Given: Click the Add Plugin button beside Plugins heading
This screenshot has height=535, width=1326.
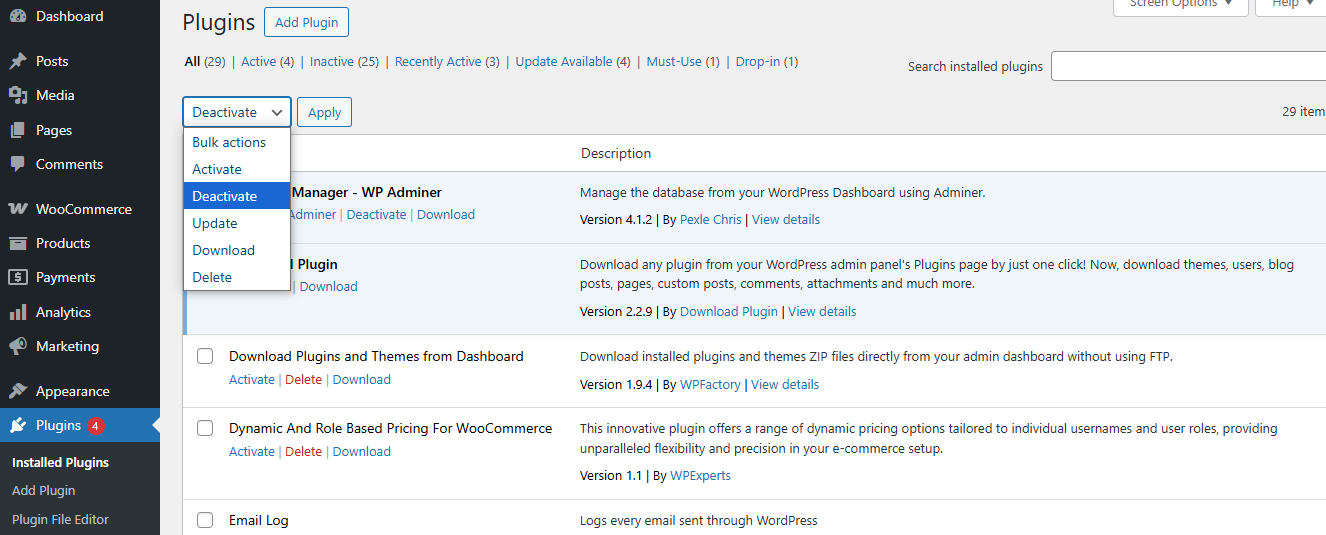Looking at the screenshot, I should pyautogui.click(x=307, y=22).
